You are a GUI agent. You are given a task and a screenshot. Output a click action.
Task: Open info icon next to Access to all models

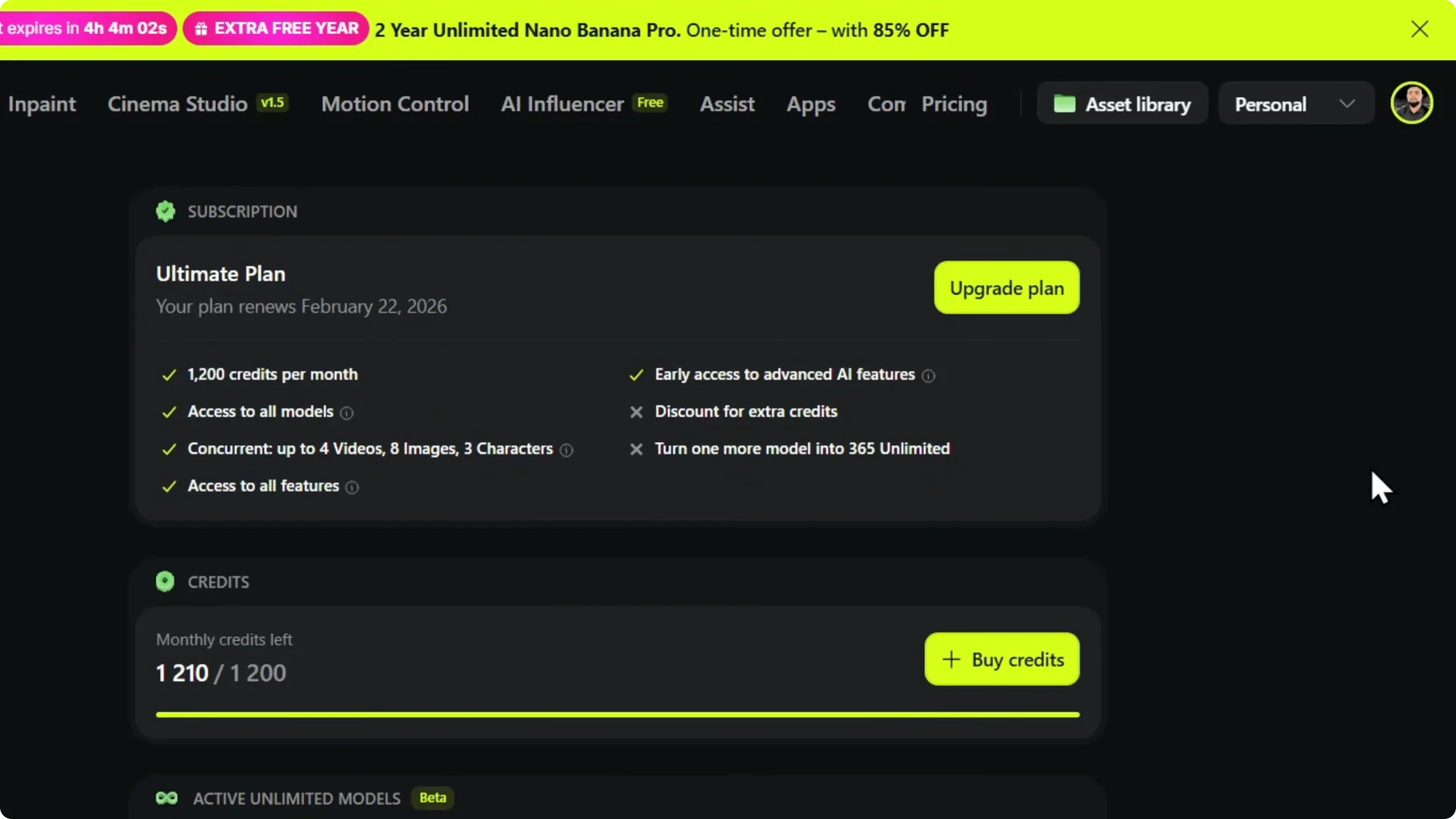click(347, 413)
